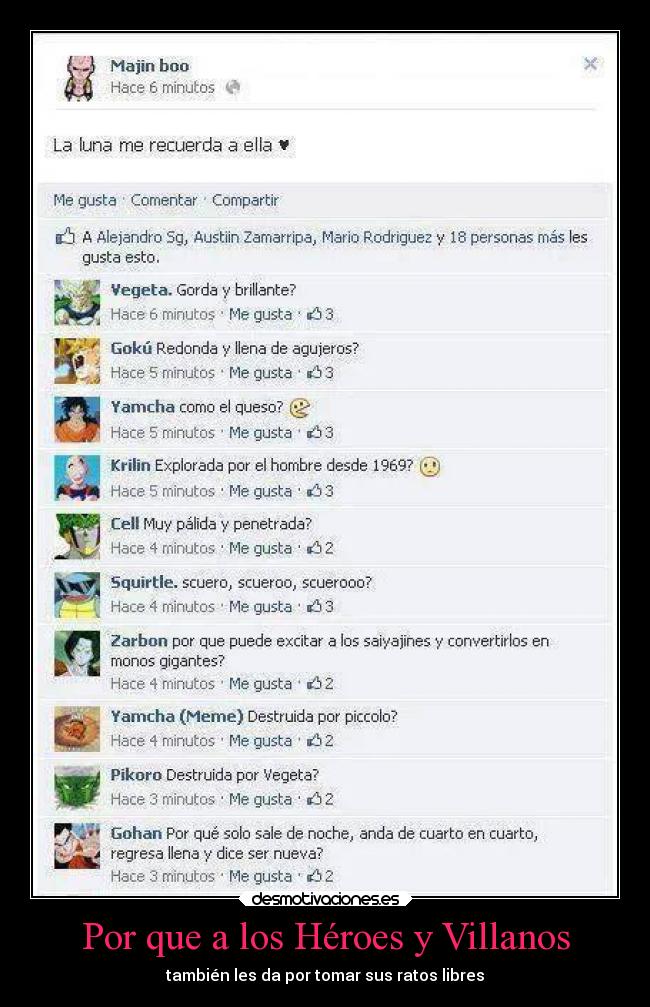Click the thumbs-up icon beside Alejandro Sg

66,237
